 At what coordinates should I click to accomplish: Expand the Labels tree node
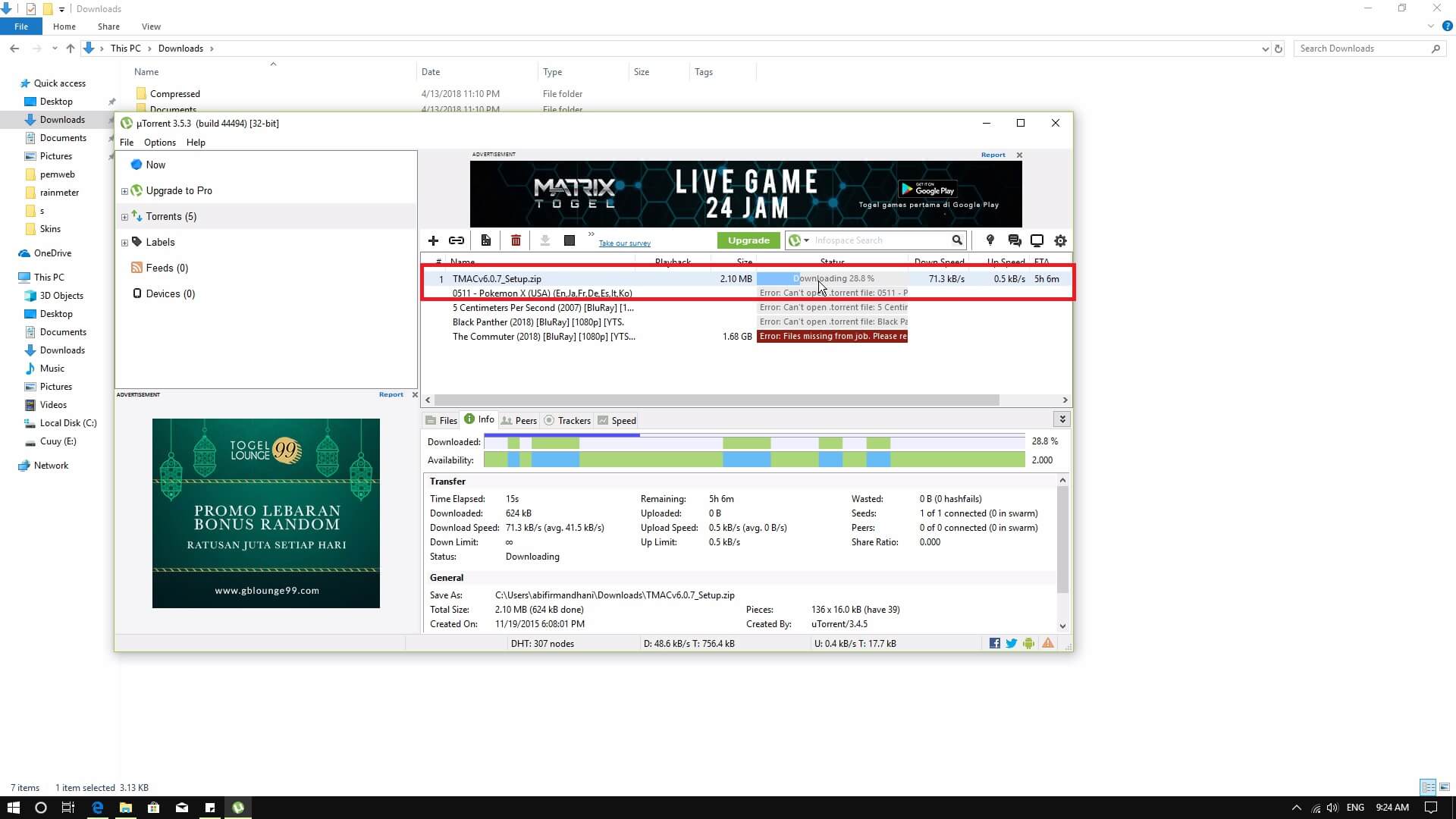pos(124,243)
